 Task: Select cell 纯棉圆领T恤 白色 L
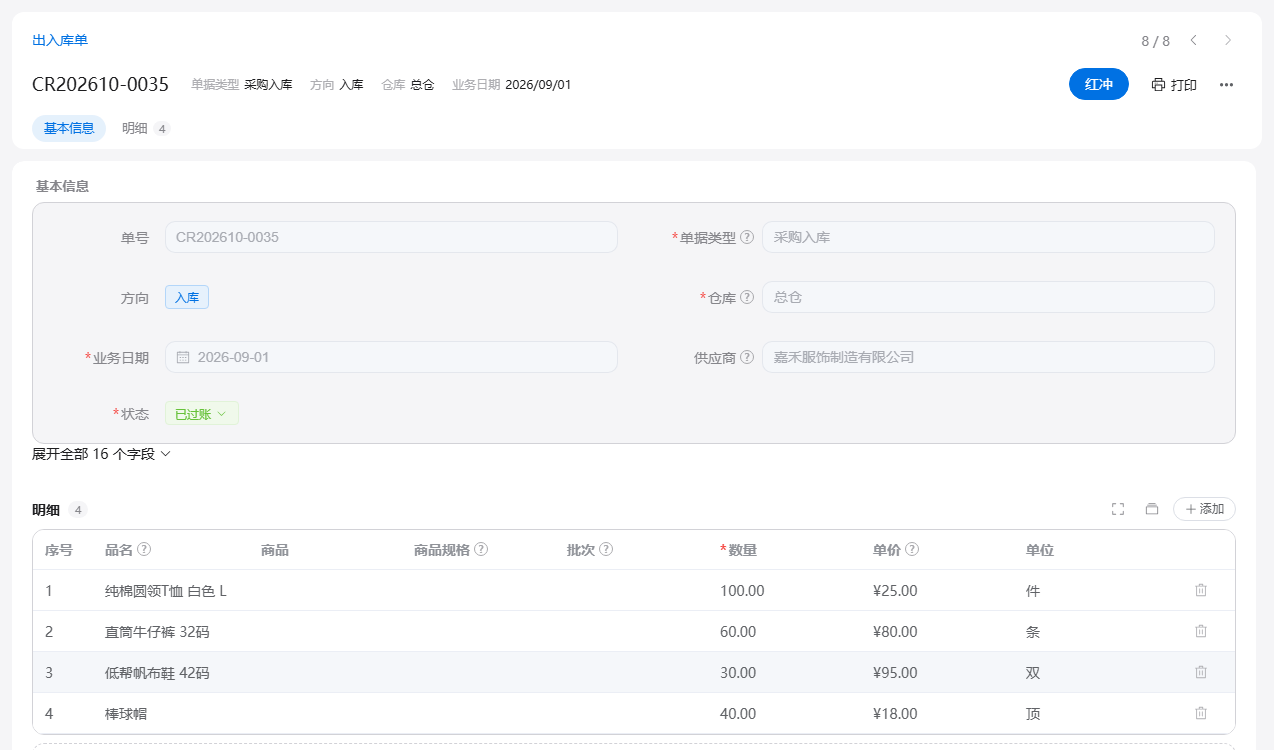(166, 591)
